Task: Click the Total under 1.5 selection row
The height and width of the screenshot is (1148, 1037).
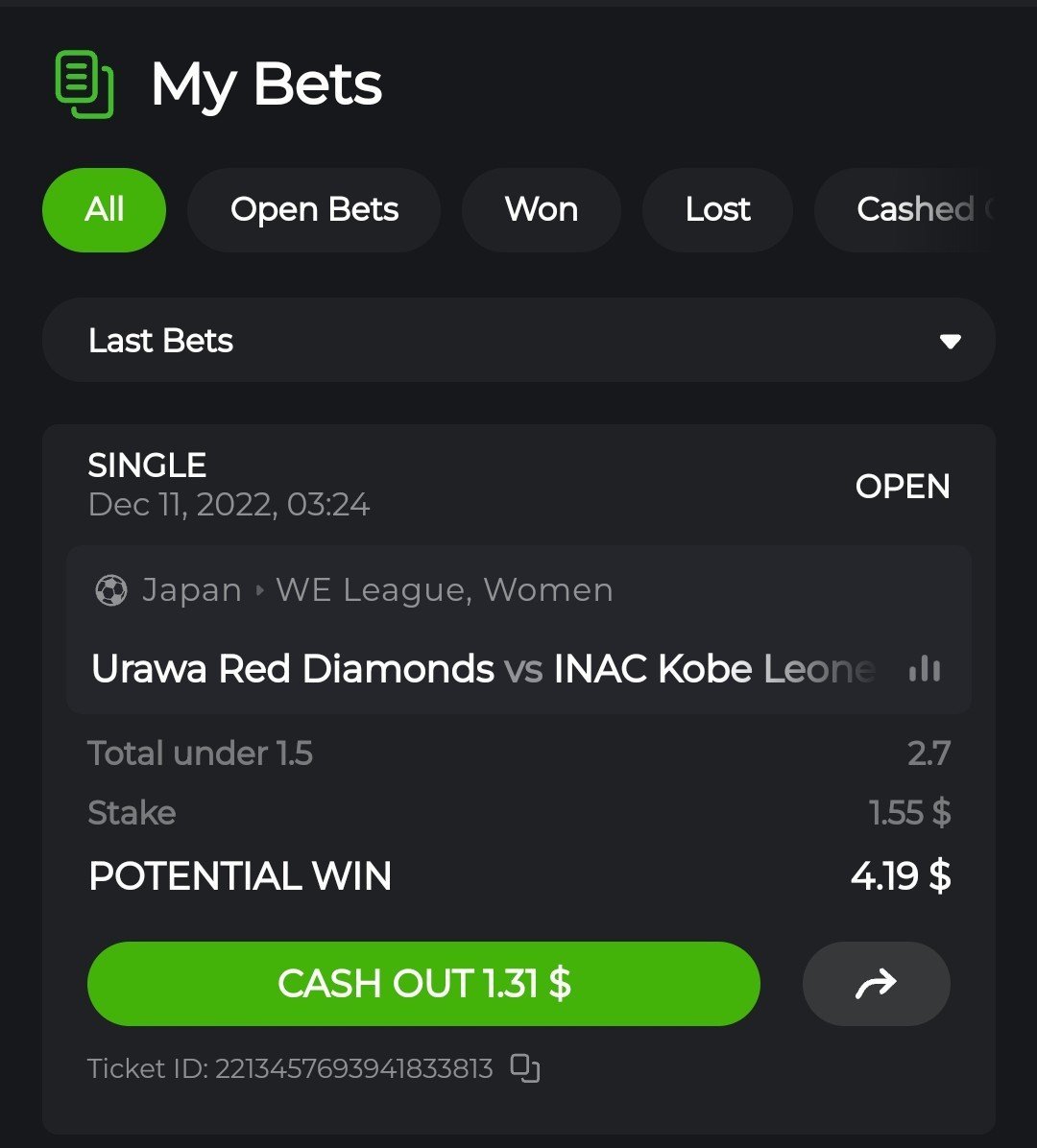Action: coord(518,753)
